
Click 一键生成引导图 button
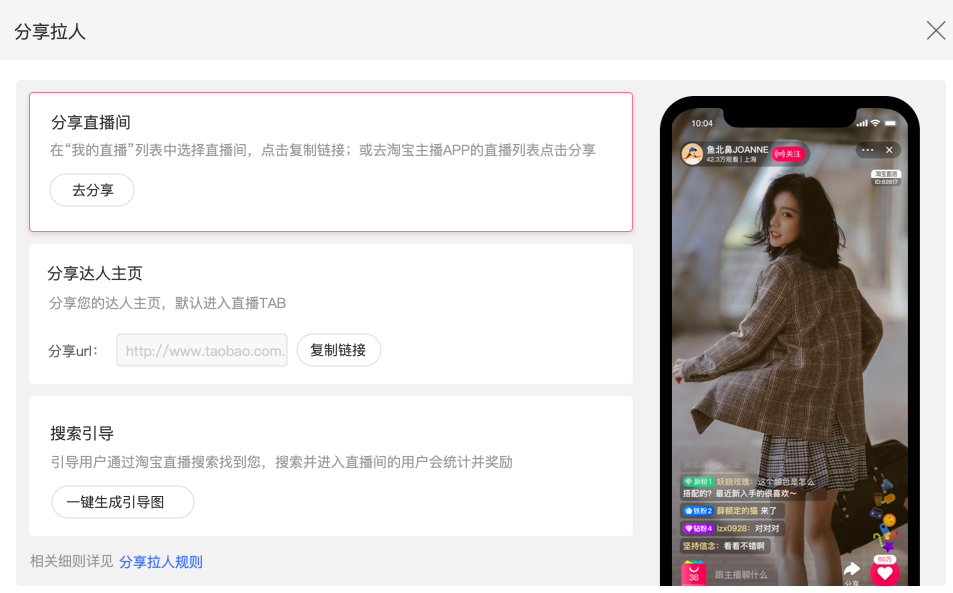pos(123,502)
